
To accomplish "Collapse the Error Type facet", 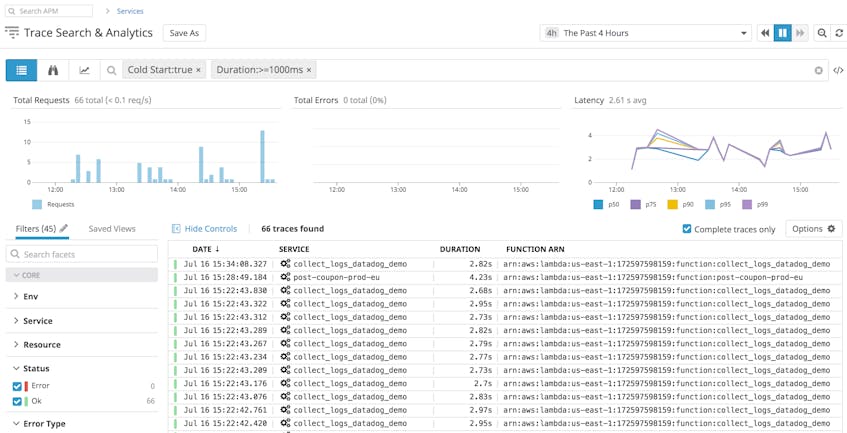I will point(15,424).
